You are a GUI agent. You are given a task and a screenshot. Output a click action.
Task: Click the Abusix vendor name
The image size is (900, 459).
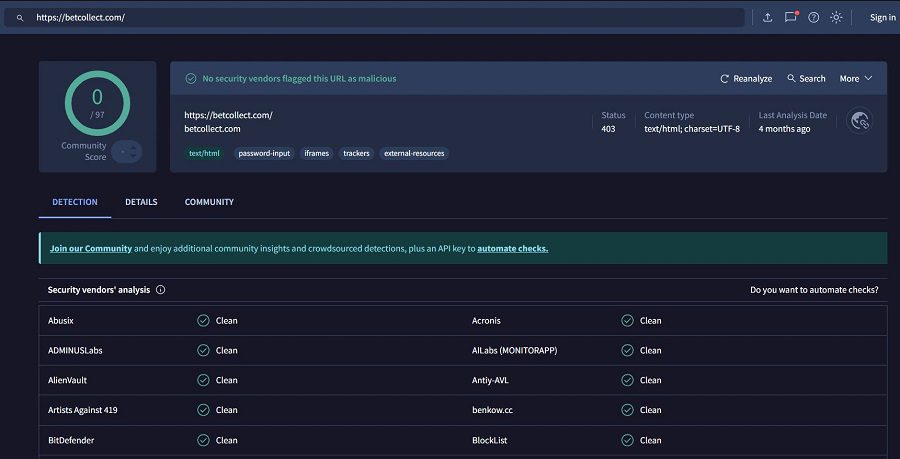61,321
